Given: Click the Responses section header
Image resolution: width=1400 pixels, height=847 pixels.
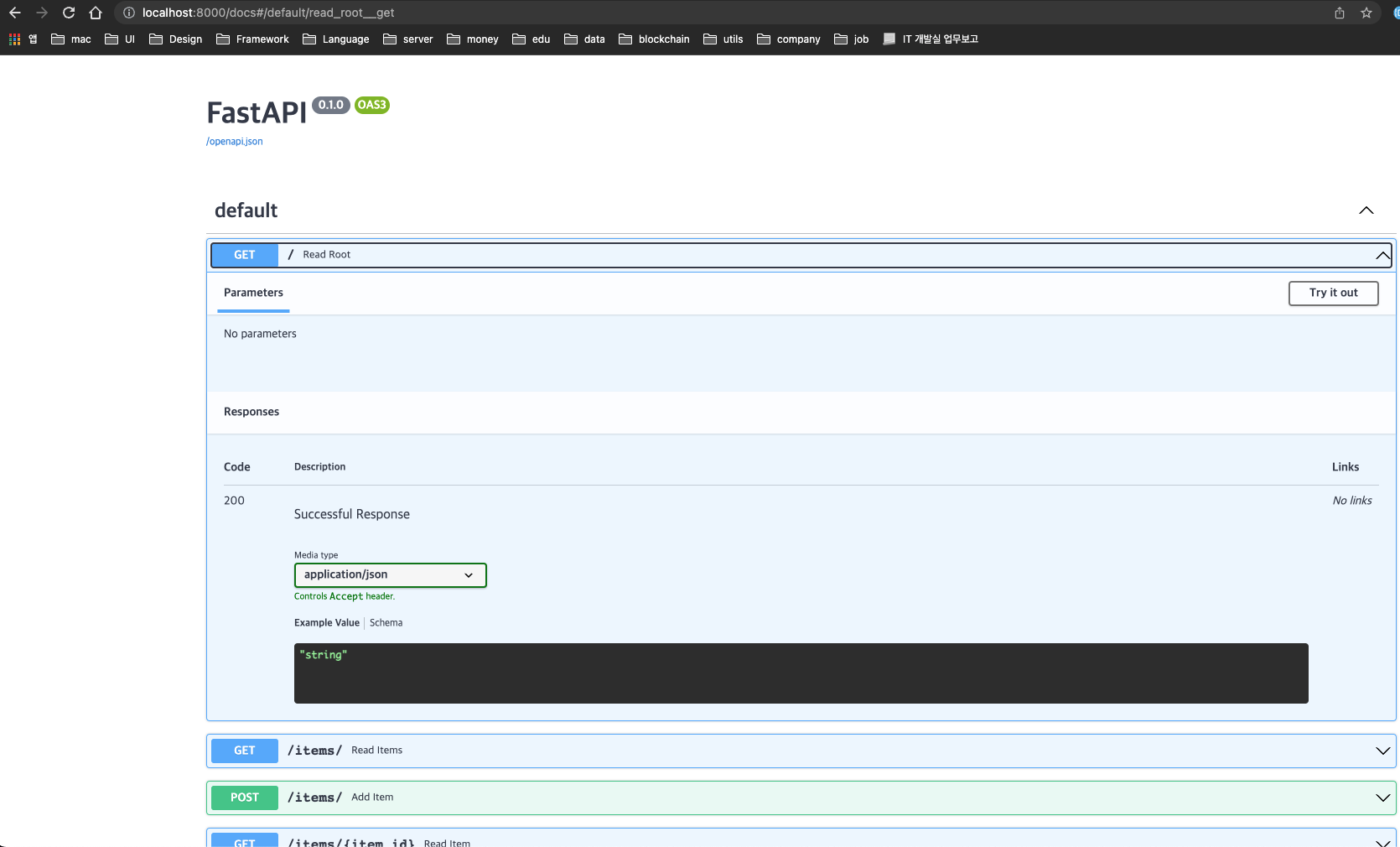Looking at the screenshot, I should coord(251,412).
